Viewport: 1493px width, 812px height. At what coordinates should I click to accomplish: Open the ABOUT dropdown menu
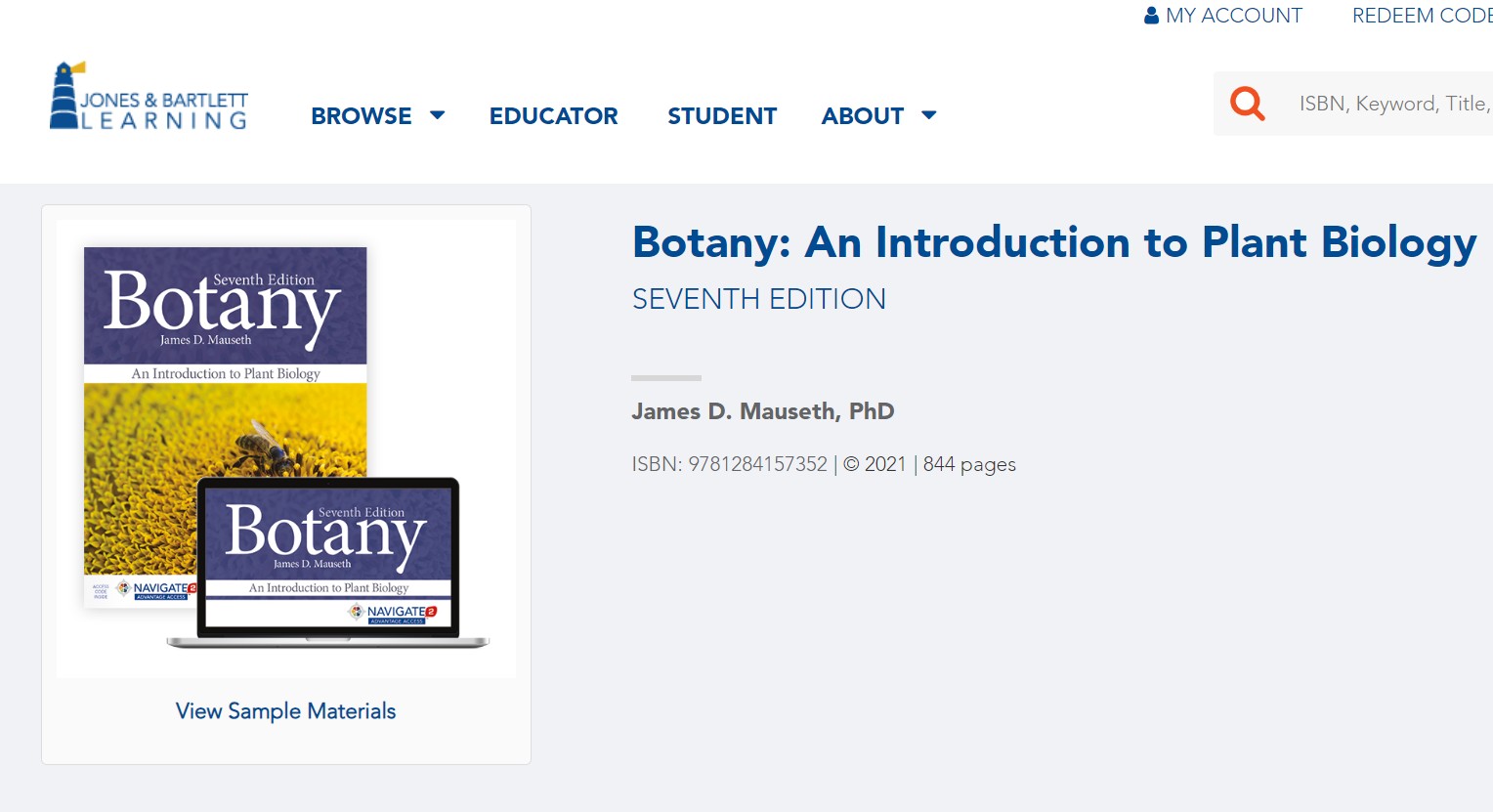pos(863,115)
